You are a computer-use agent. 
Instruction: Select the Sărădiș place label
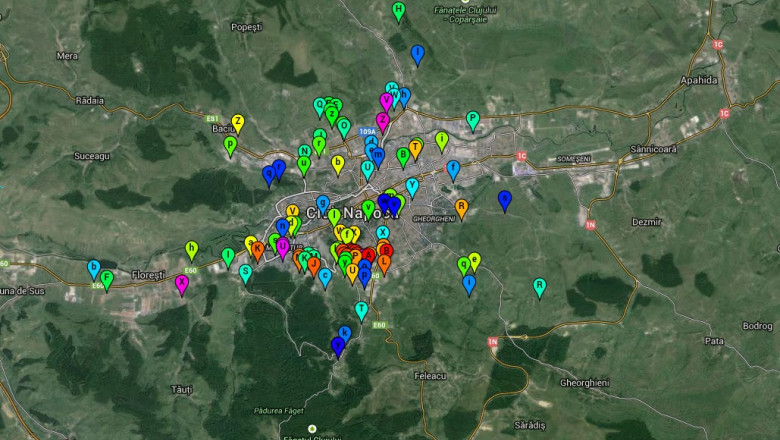(530, 426)
